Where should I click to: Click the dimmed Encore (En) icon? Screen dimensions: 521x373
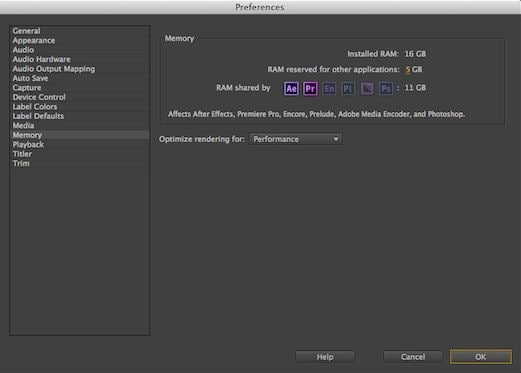[x=329, y=89]
